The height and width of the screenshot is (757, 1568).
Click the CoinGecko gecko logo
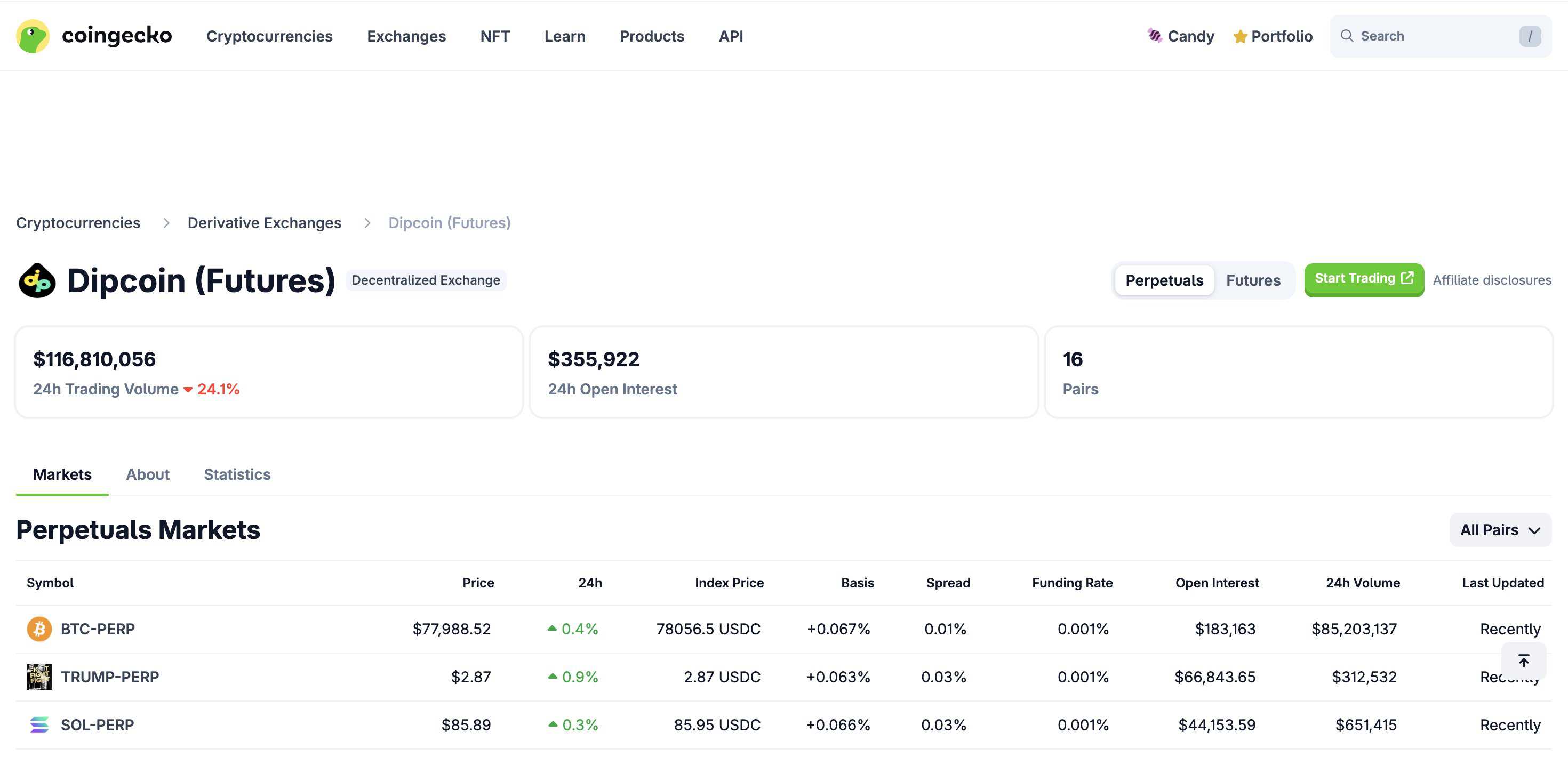(x=33, y=36)
